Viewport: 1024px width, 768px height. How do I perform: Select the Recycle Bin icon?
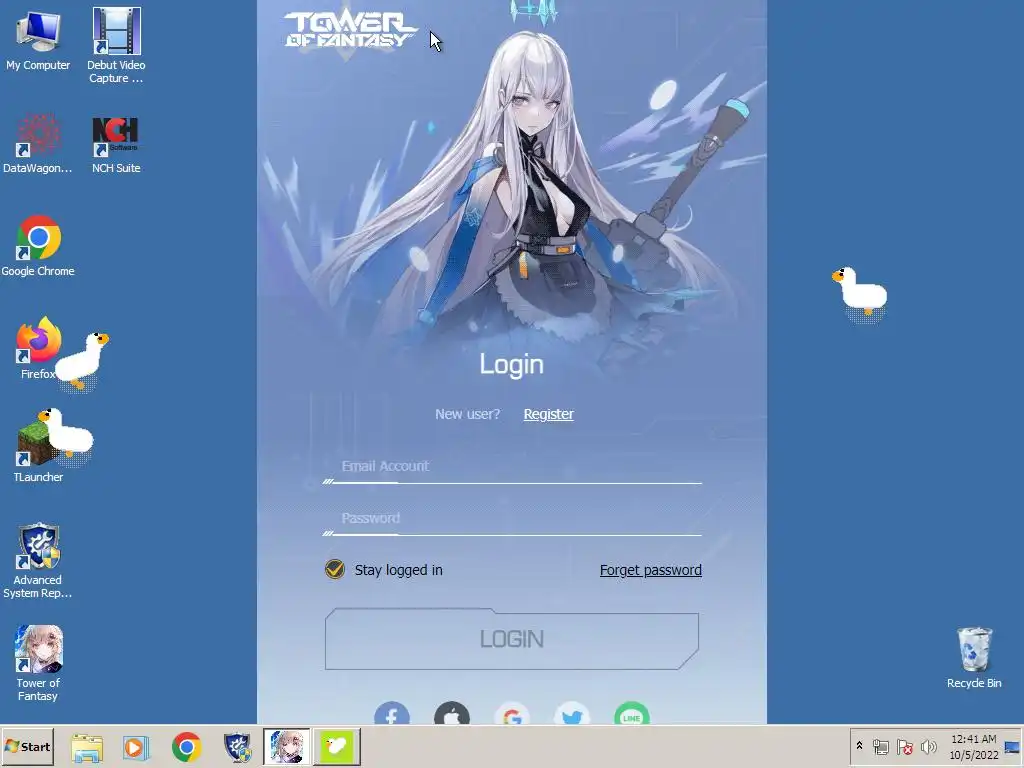click(974, 658)
